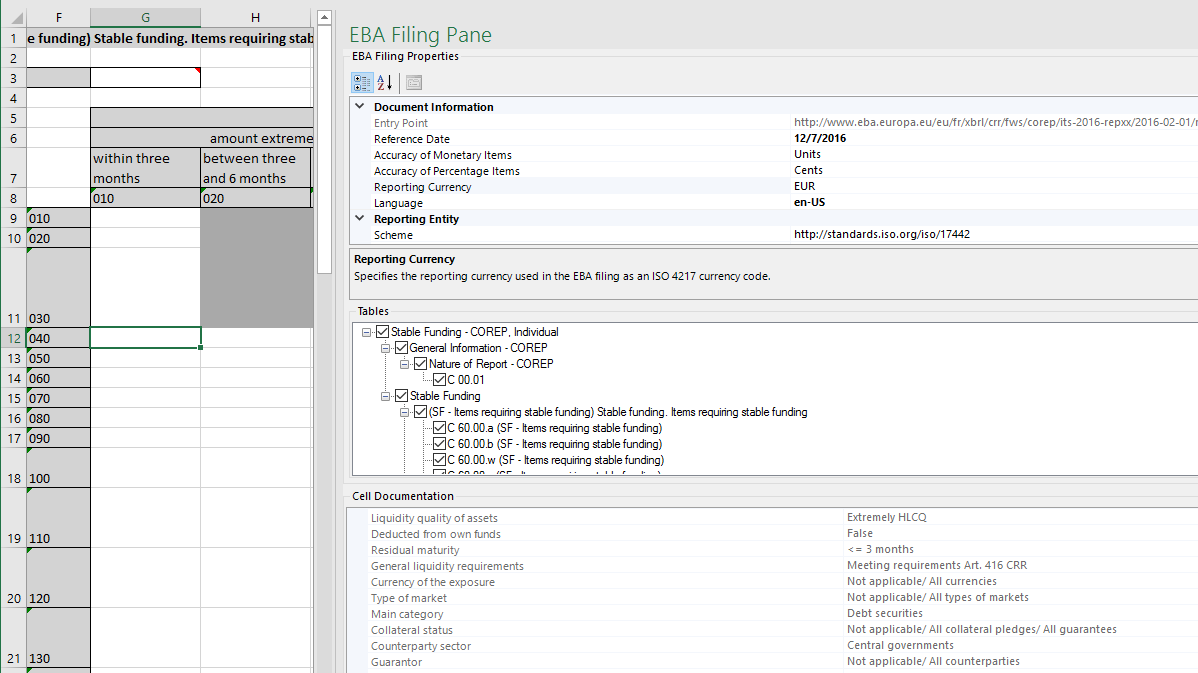Image resolution: width=1198 pixels, height=673 pixels.
Task: Select the Reporting Currency property row label
Action: click(423, 187)
